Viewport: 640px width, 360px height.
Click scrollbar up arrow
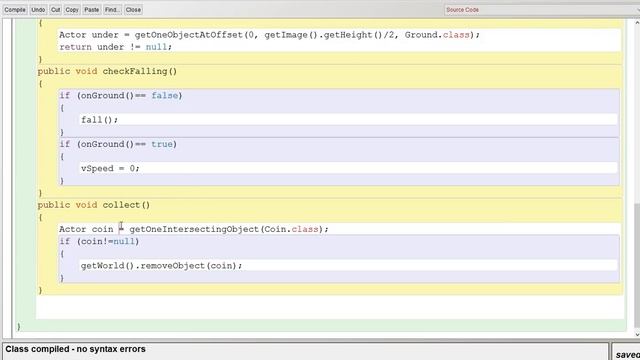point(637,23)
